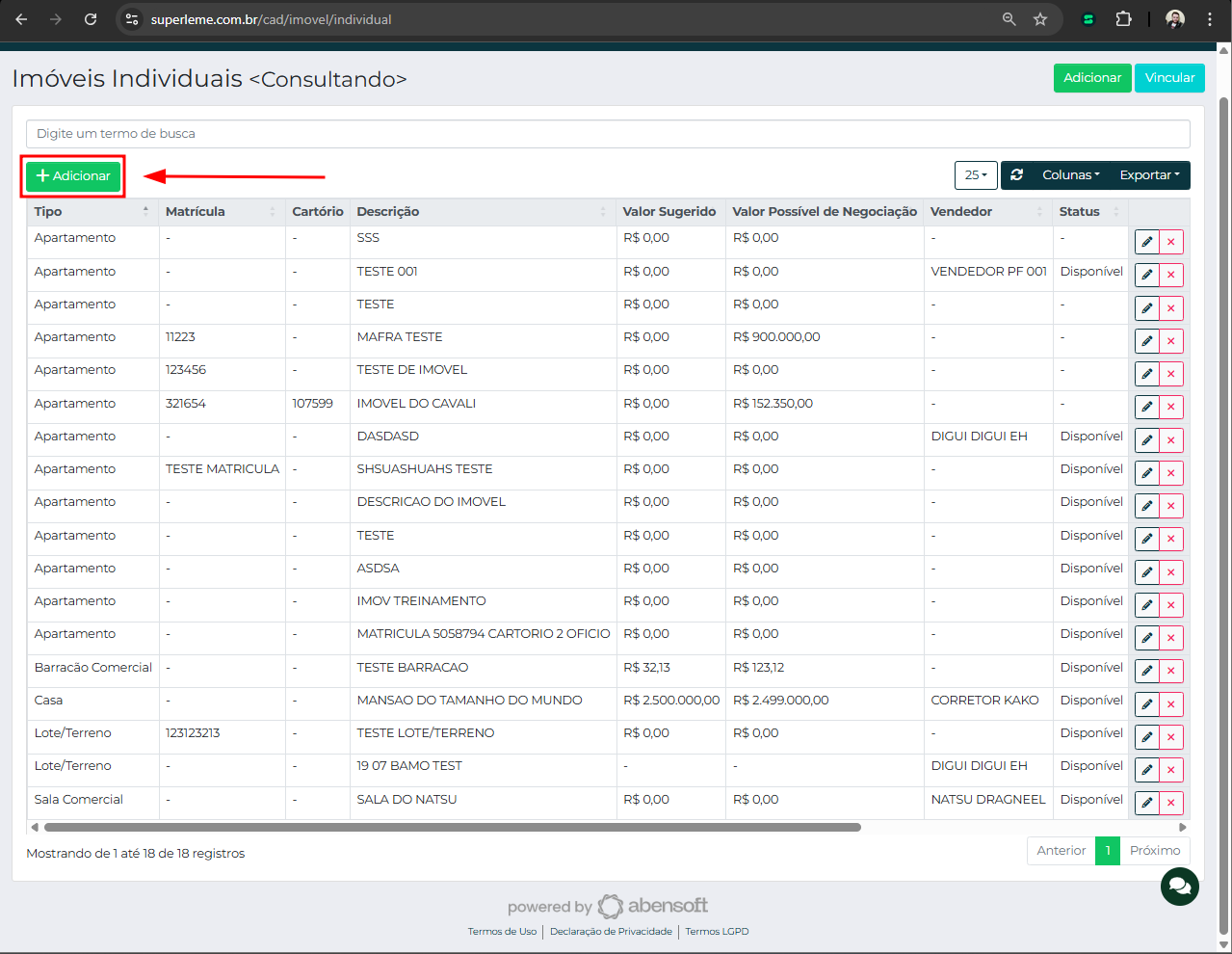
Task: Edit the MANSAO DO TAMANHO DO MUNDO row
Action: point(1146,703)
